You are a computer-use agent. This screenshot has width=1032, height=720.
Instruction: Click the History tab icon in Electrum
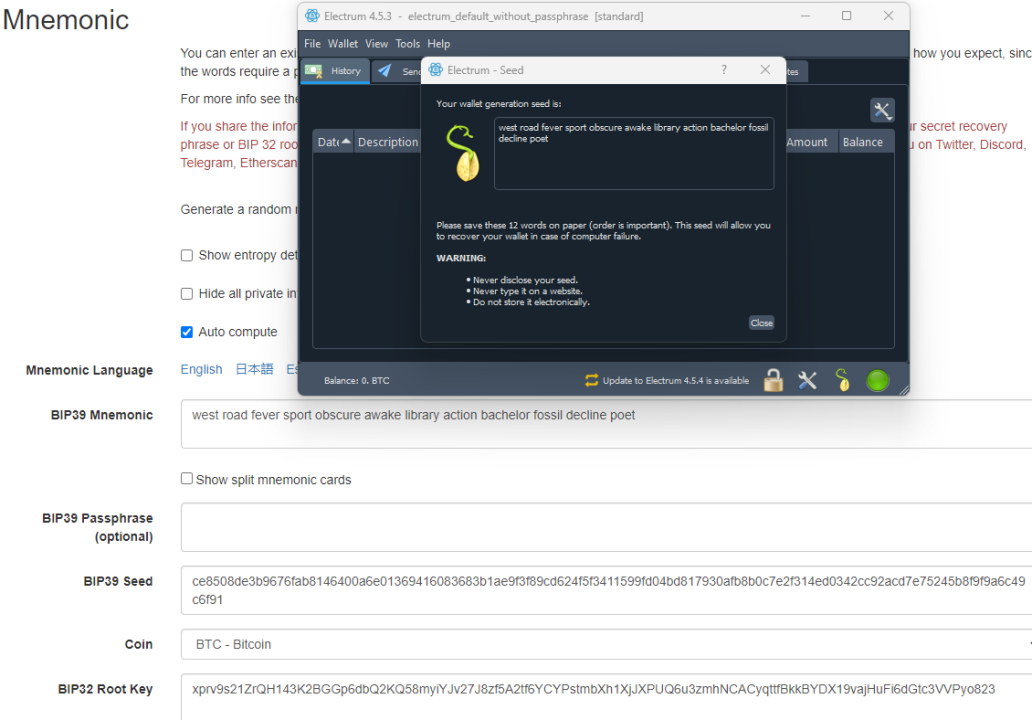pos(314,70)
